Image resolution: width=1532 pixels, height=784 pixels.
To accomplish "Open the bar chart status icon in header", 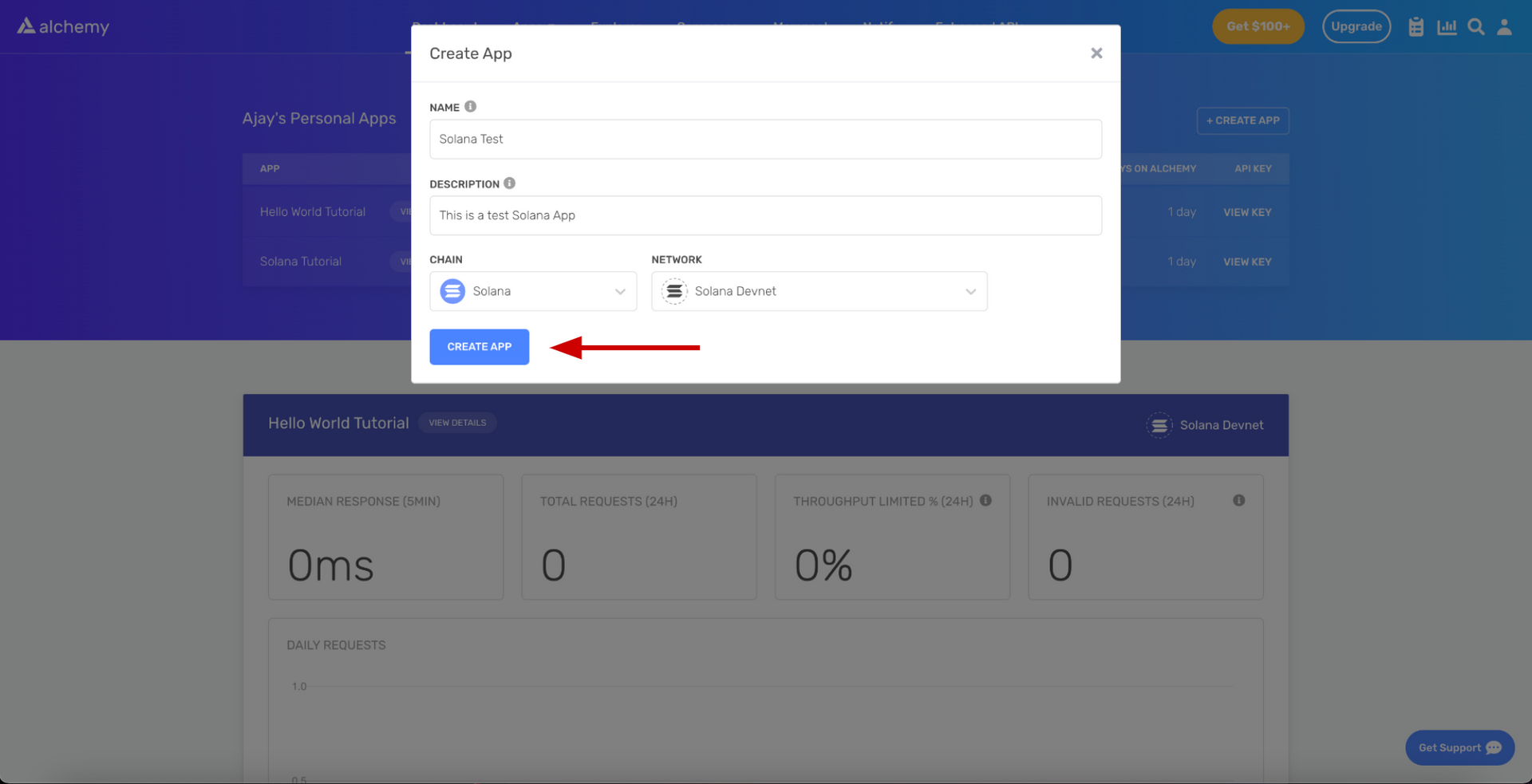I will click(1447, 27).
